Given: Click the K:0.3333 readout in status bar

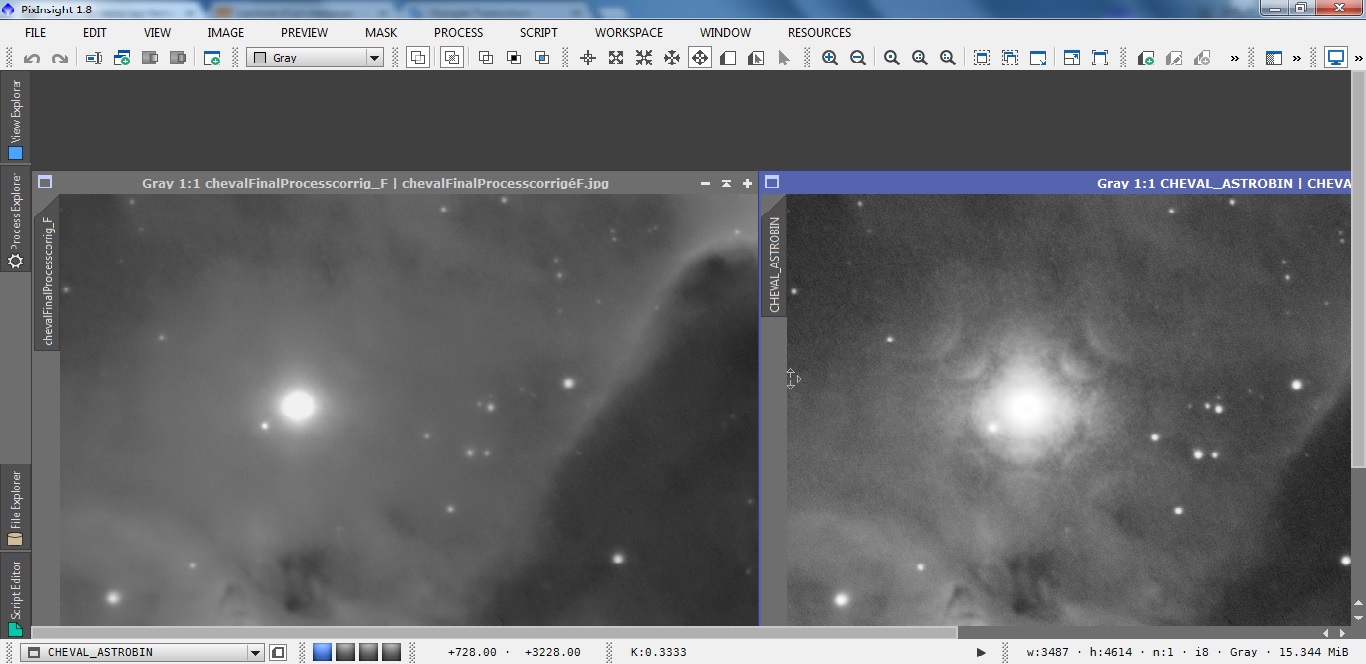Looking at the screenshot, I should tap(658, 652).
